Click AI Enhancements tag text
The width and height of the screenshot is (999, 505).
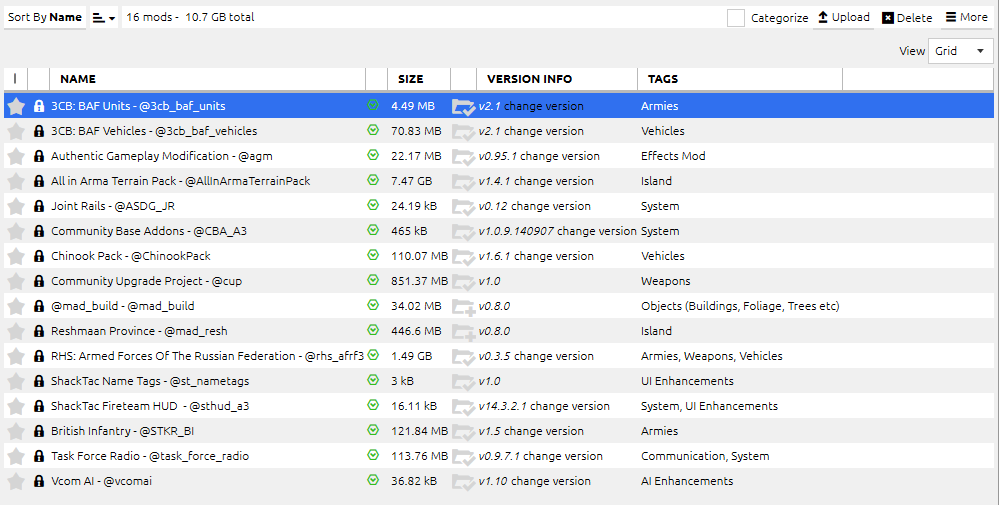coord(687,481)
